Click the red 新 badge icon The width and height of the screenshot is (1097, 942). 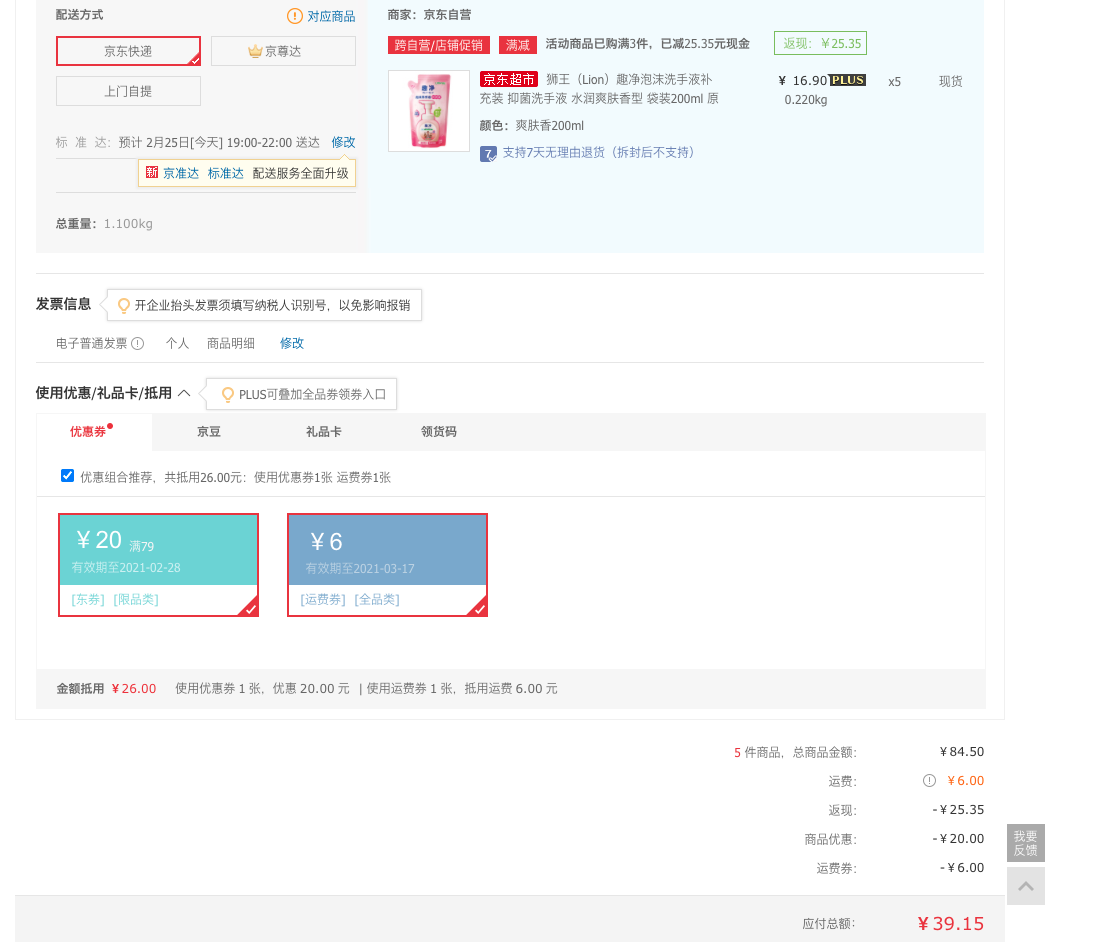click(x=152, y=172)
